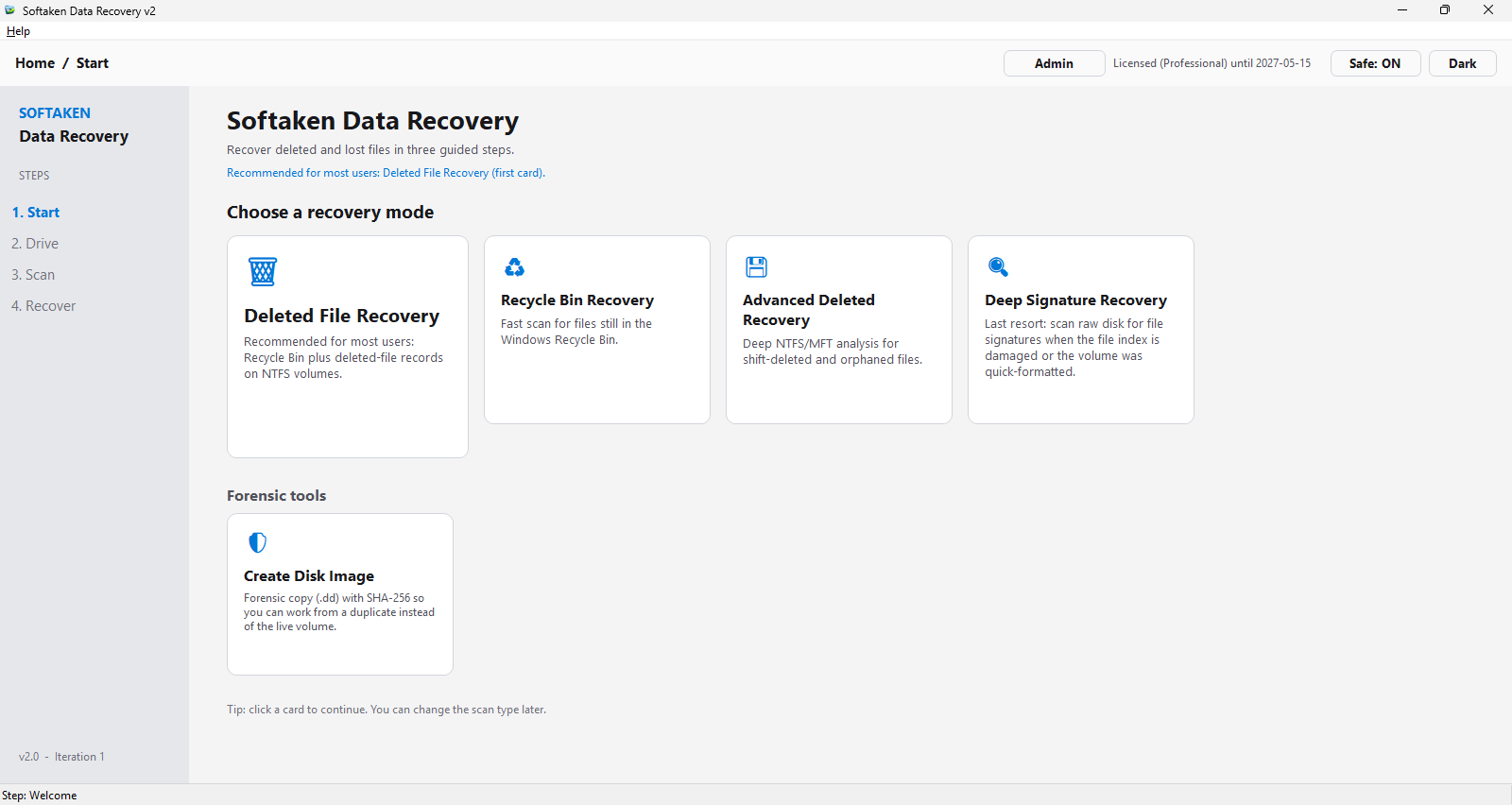Click the SOFTAKEN brand name in the sidebar
This screenshot has width=1512, height=805.
click(55, 113)
